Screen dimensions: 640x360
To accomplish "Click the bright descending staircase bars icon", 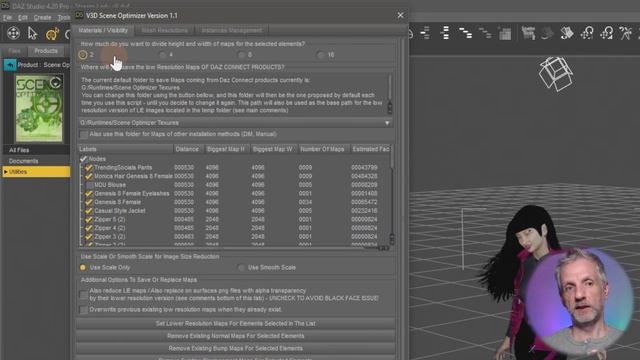I will (465, 33).
